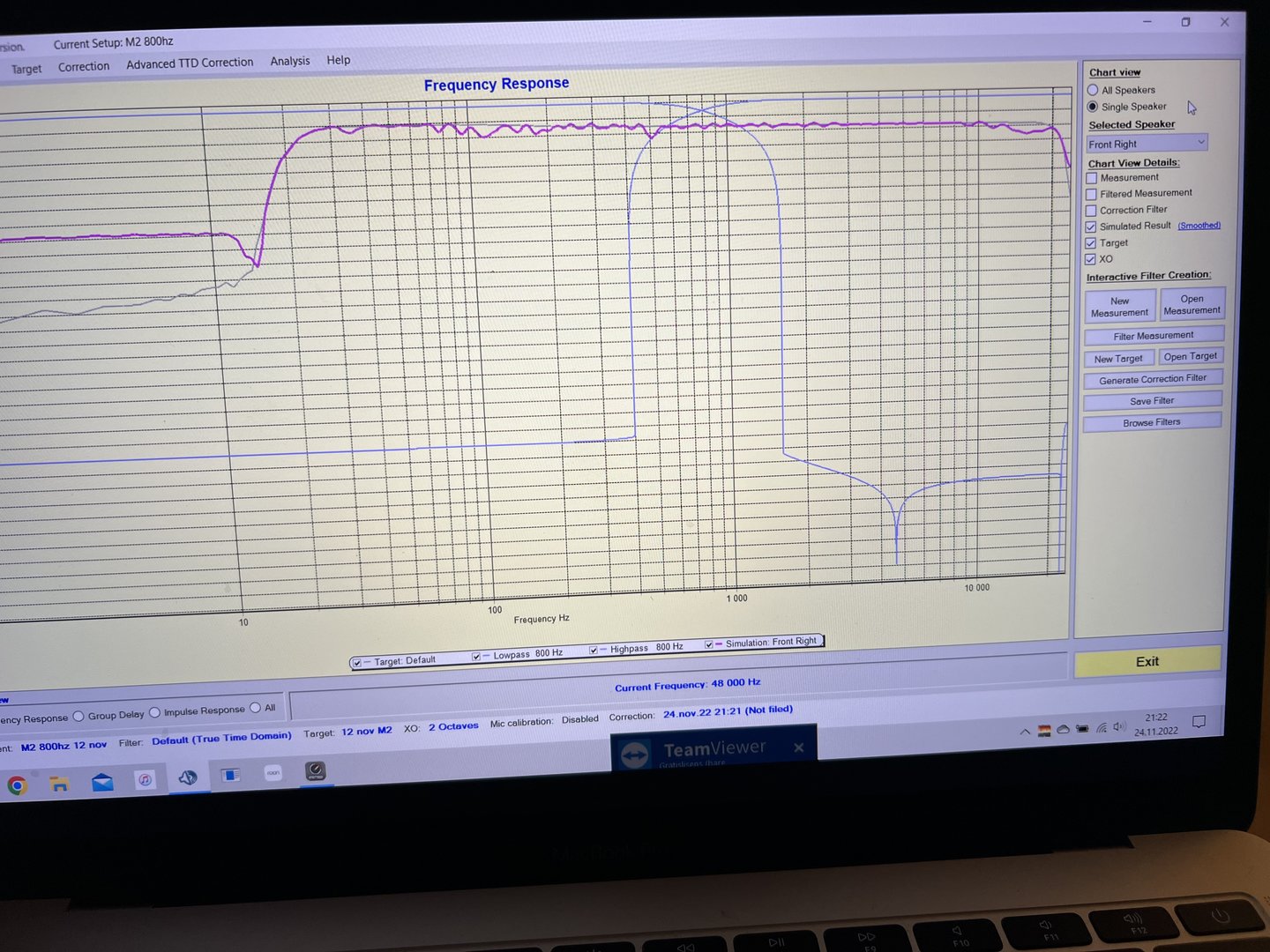
Task: Check battery status tray icon
Action: click(1082, 729)
